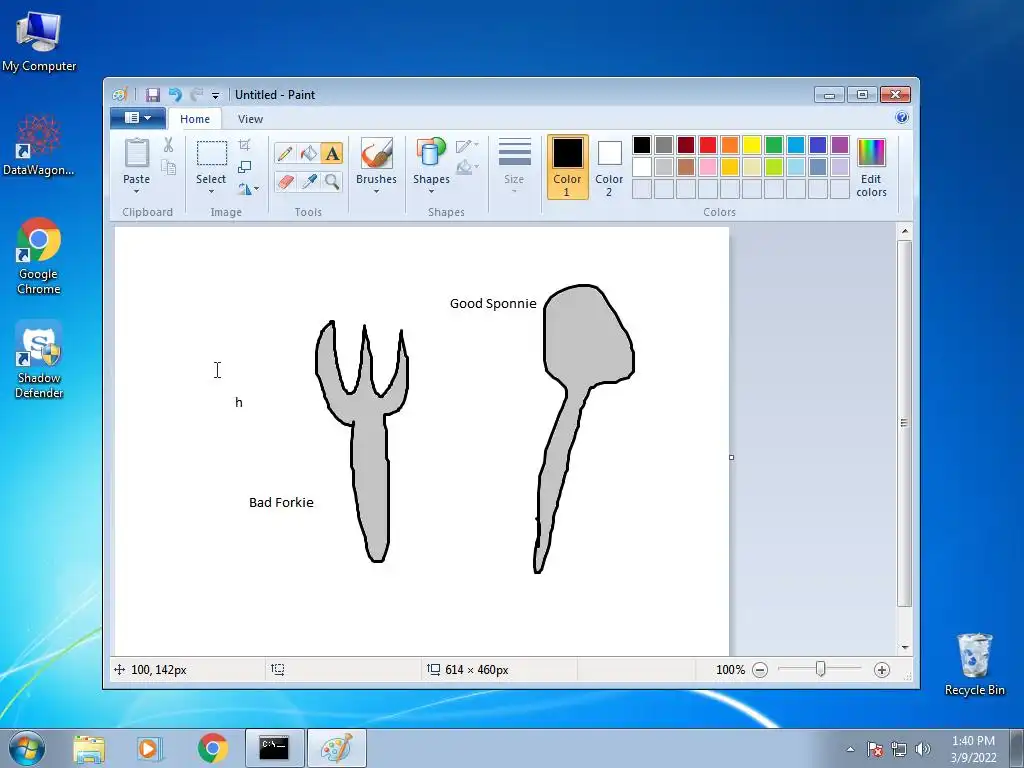The width and height of the screenshot is (1024, 768).
Task: Open DataWagon desktop shortcut
Action: click(39, 145)
